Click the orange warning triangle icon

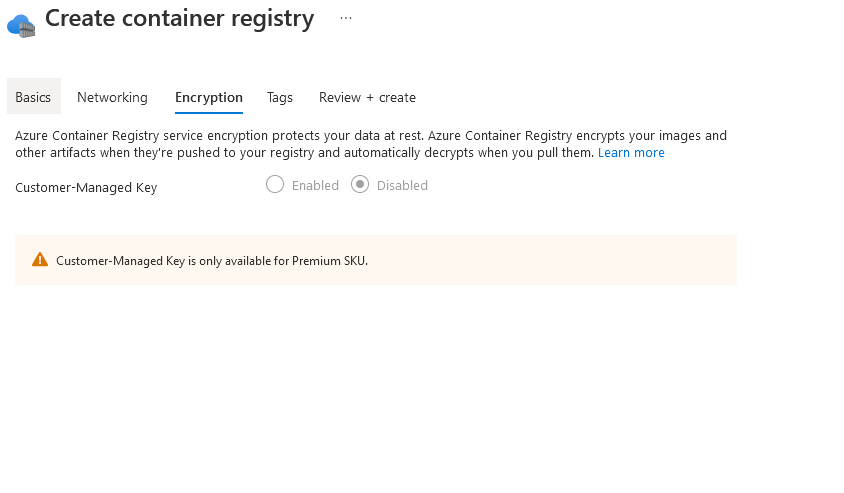tap(40, 260)
